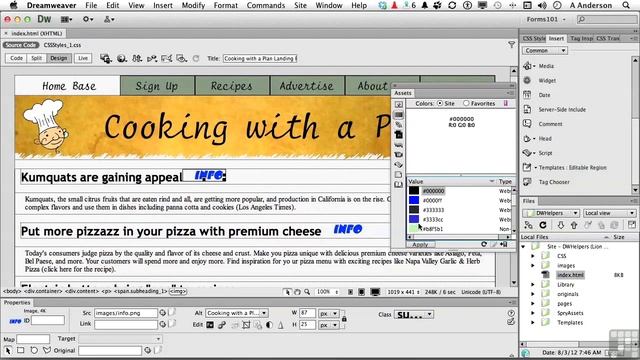The width and height of the screenshot is (640, 360).
Task: Select the Images category in Assets panel
Action: [x=399, y=105]
